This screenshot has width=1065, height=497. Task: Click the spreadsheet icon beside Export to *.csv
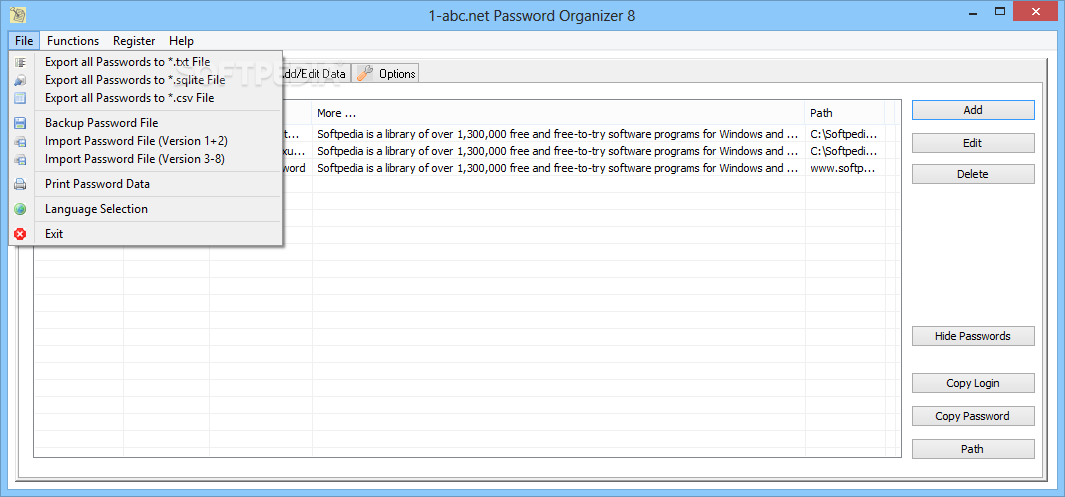pos(20,98)
